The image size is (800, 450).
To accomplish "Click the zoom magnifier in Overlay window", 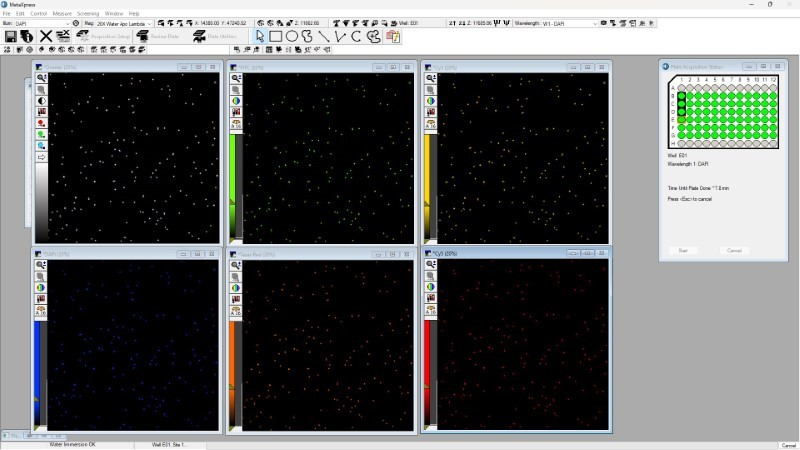I will pyautogui.click(x=41, y=78).
